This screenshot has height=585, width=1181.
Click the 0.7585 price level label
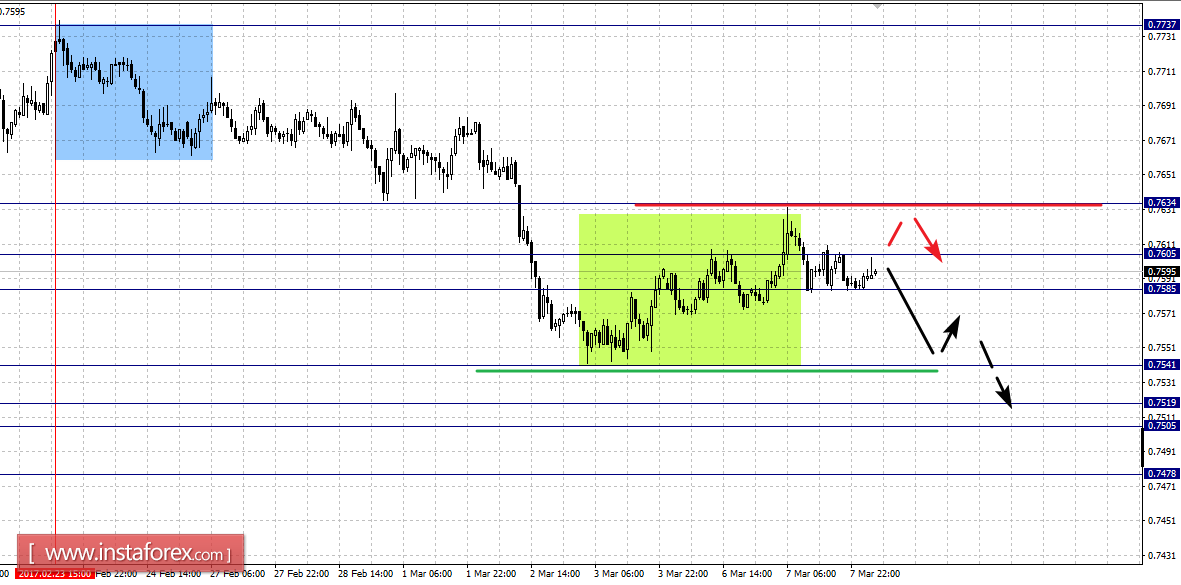click(1162, 288)
